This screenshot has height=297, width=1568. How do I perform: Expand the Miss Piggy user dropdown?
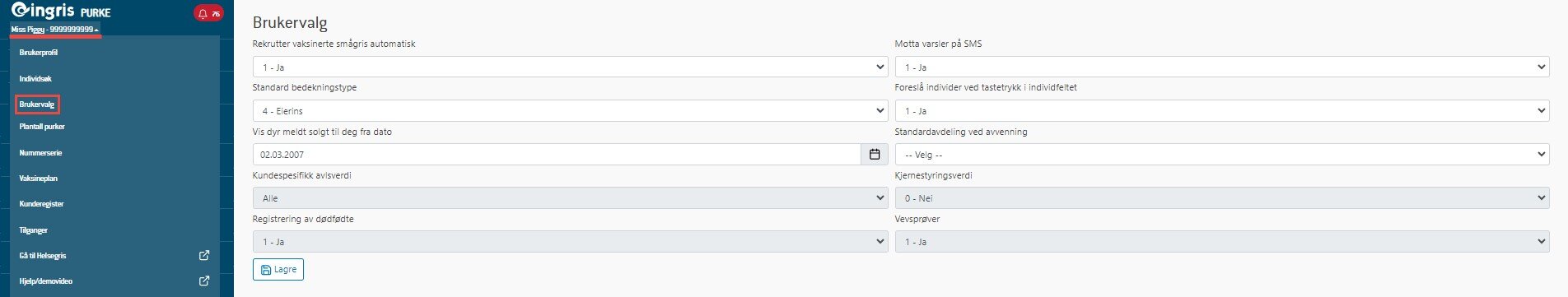click(x=55, y=30)
